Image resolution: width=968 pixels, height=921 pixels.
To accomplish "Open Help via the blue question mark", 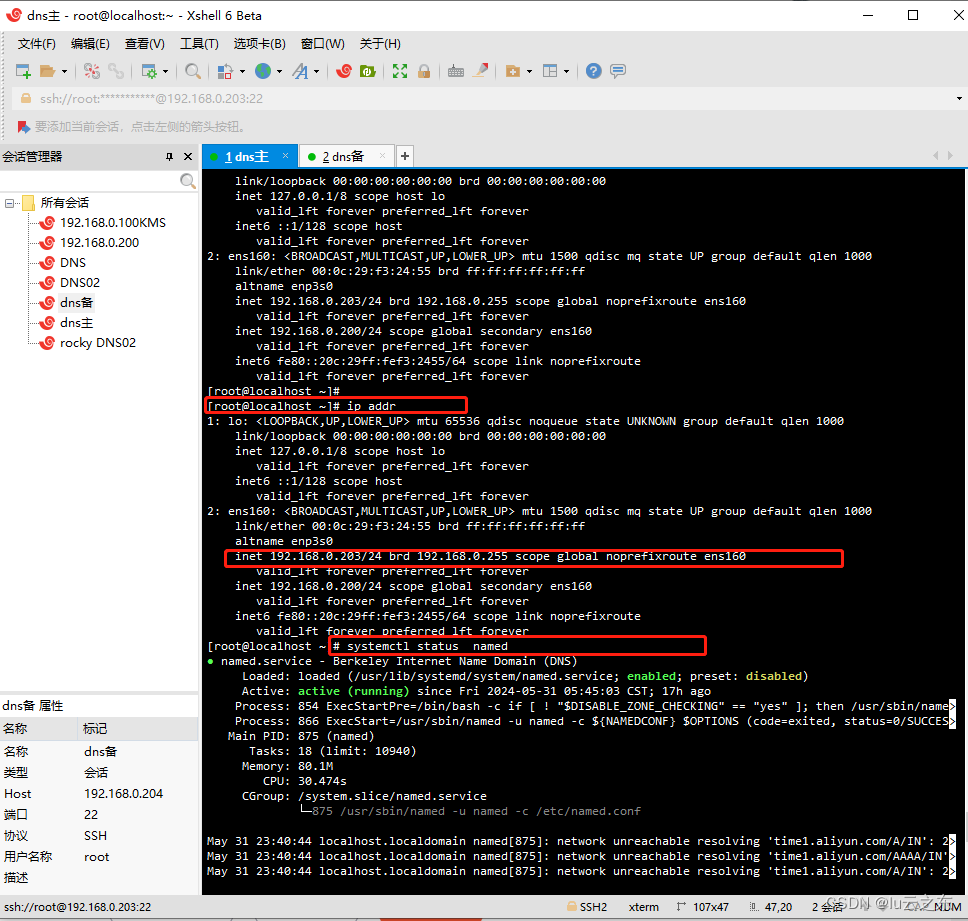I will [x=594, y=71].
